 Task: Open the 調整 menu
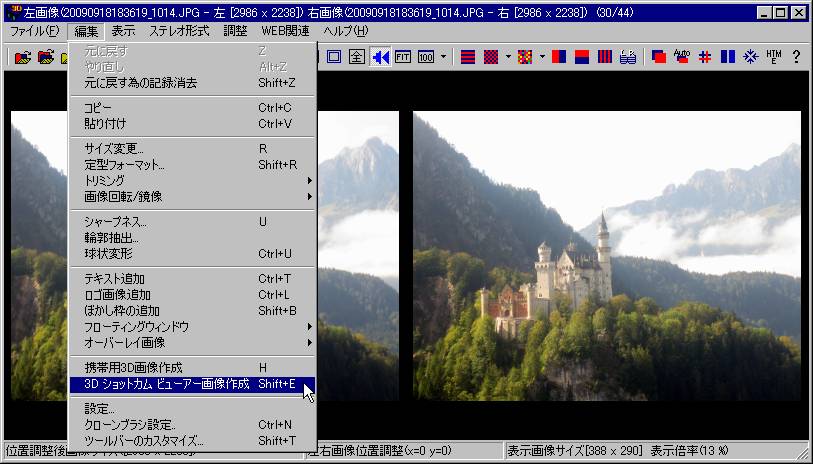click(x=235, y=31)
